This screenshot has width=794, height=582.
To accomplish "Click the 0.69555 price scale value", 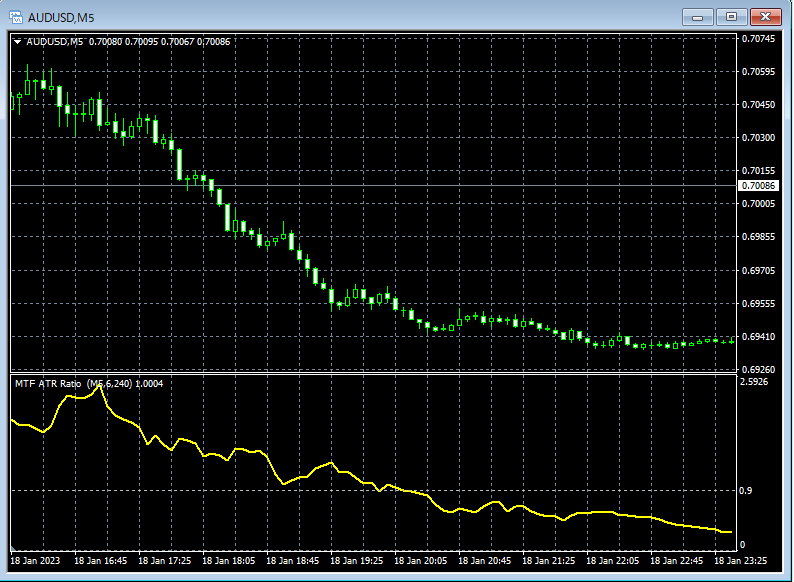I will (x=758, y=304).
